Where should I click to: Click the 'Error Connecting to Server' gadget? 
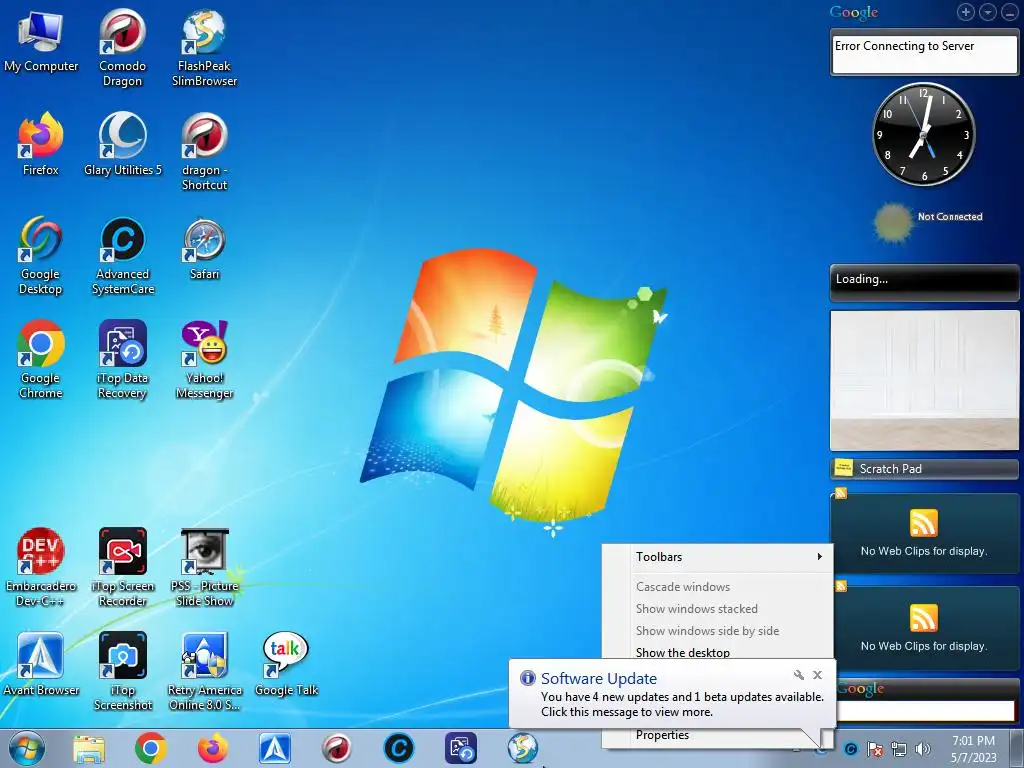coord(924,52)
